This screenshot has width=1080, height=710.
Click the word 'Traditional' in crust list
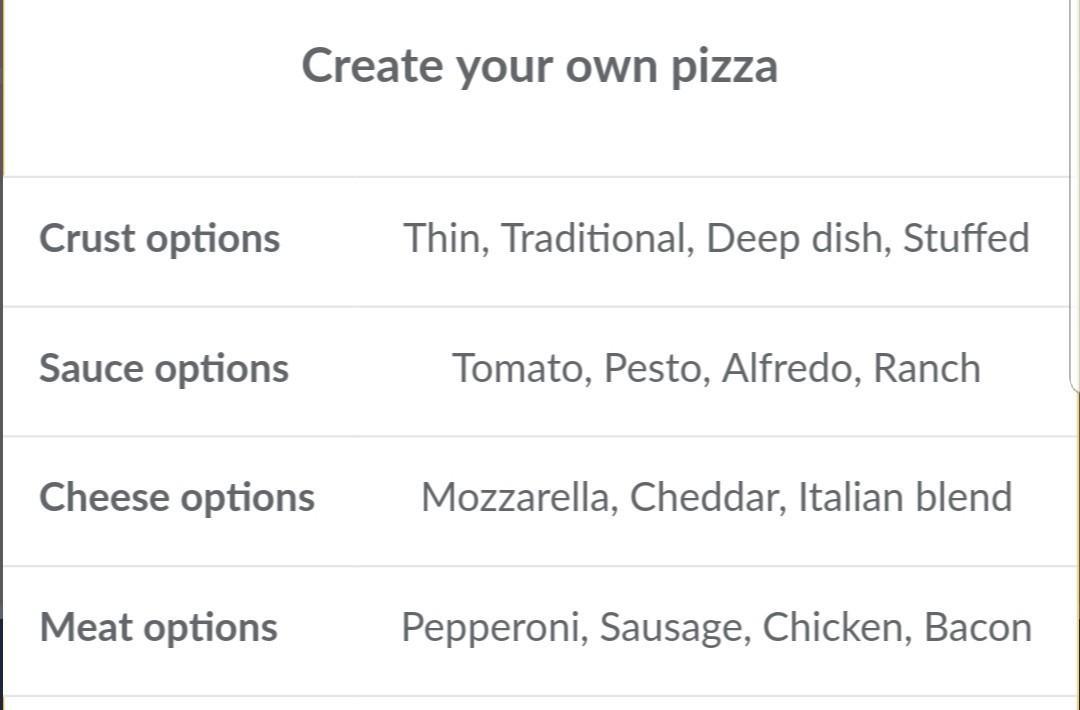point(594,238)
